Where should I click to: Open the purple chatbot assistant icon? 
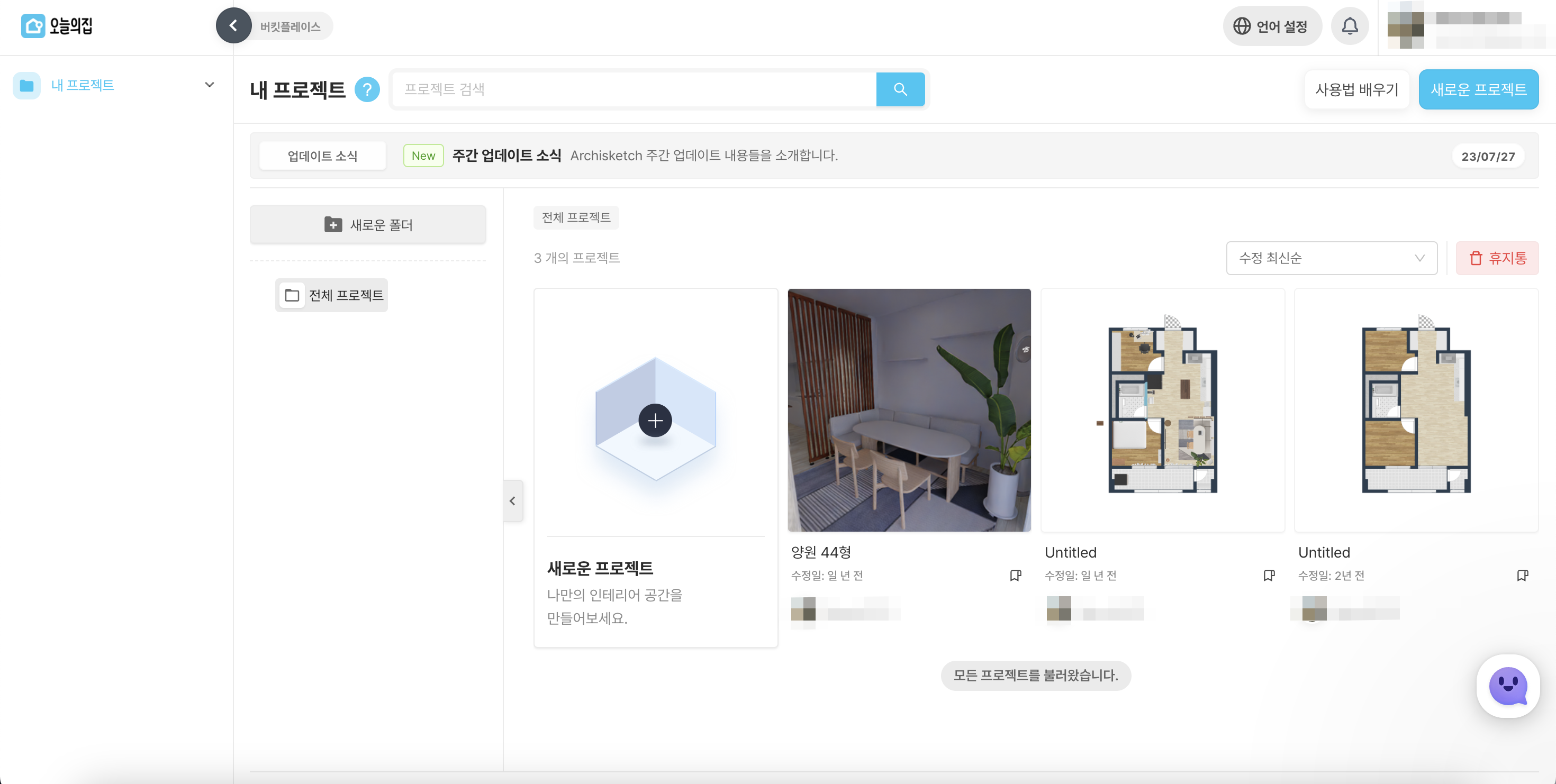(1508, 686)
